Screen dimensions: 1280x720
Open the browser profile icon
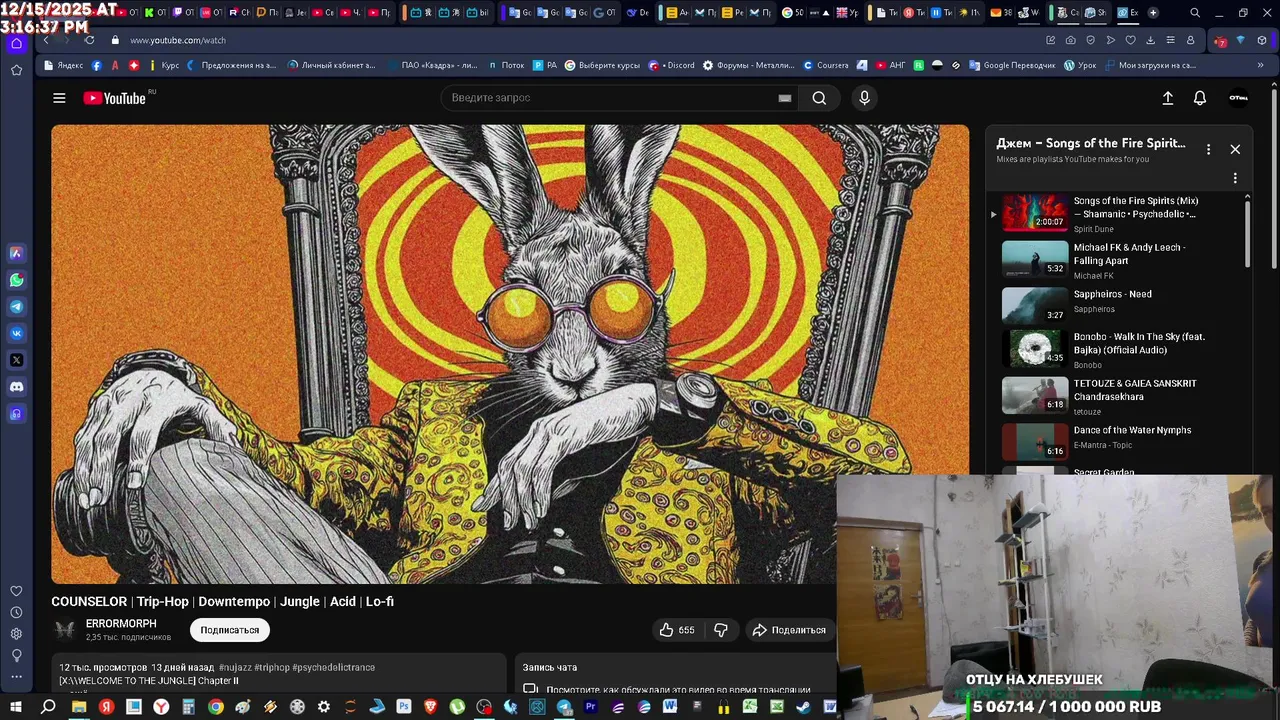1190,40
